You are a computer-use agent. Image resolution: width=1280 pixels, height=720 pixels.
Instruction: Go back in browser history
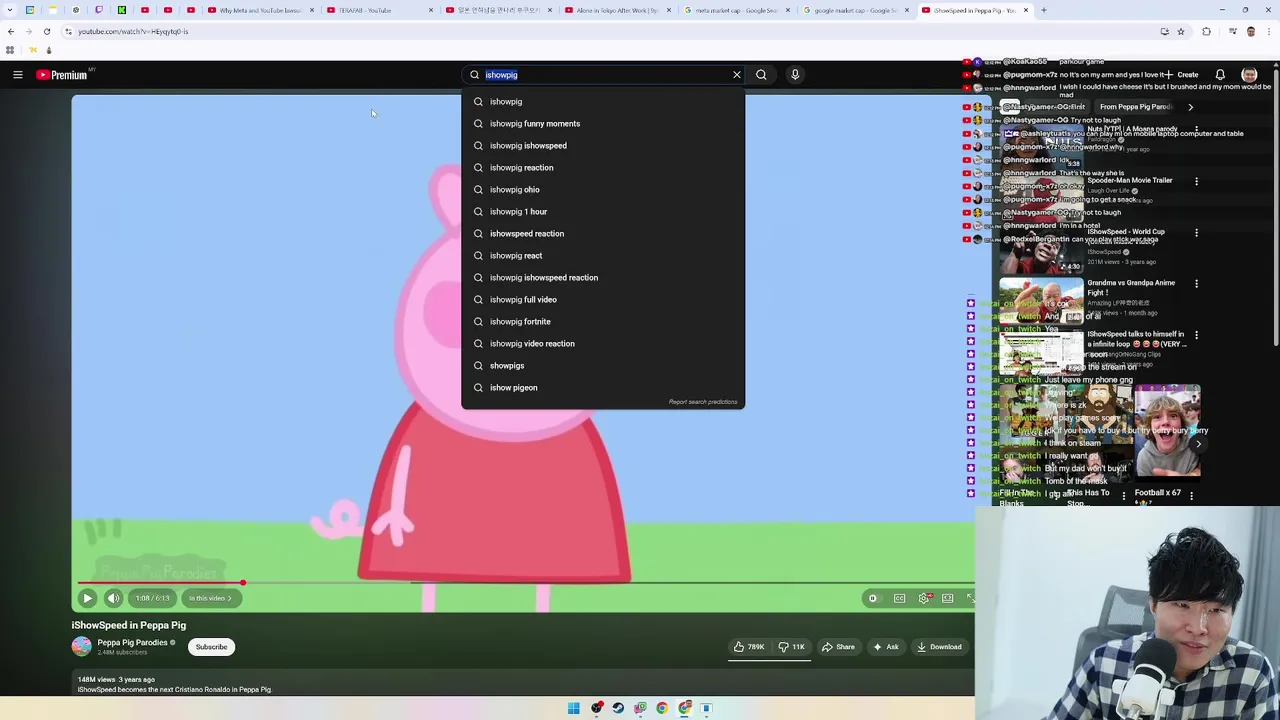11,31
